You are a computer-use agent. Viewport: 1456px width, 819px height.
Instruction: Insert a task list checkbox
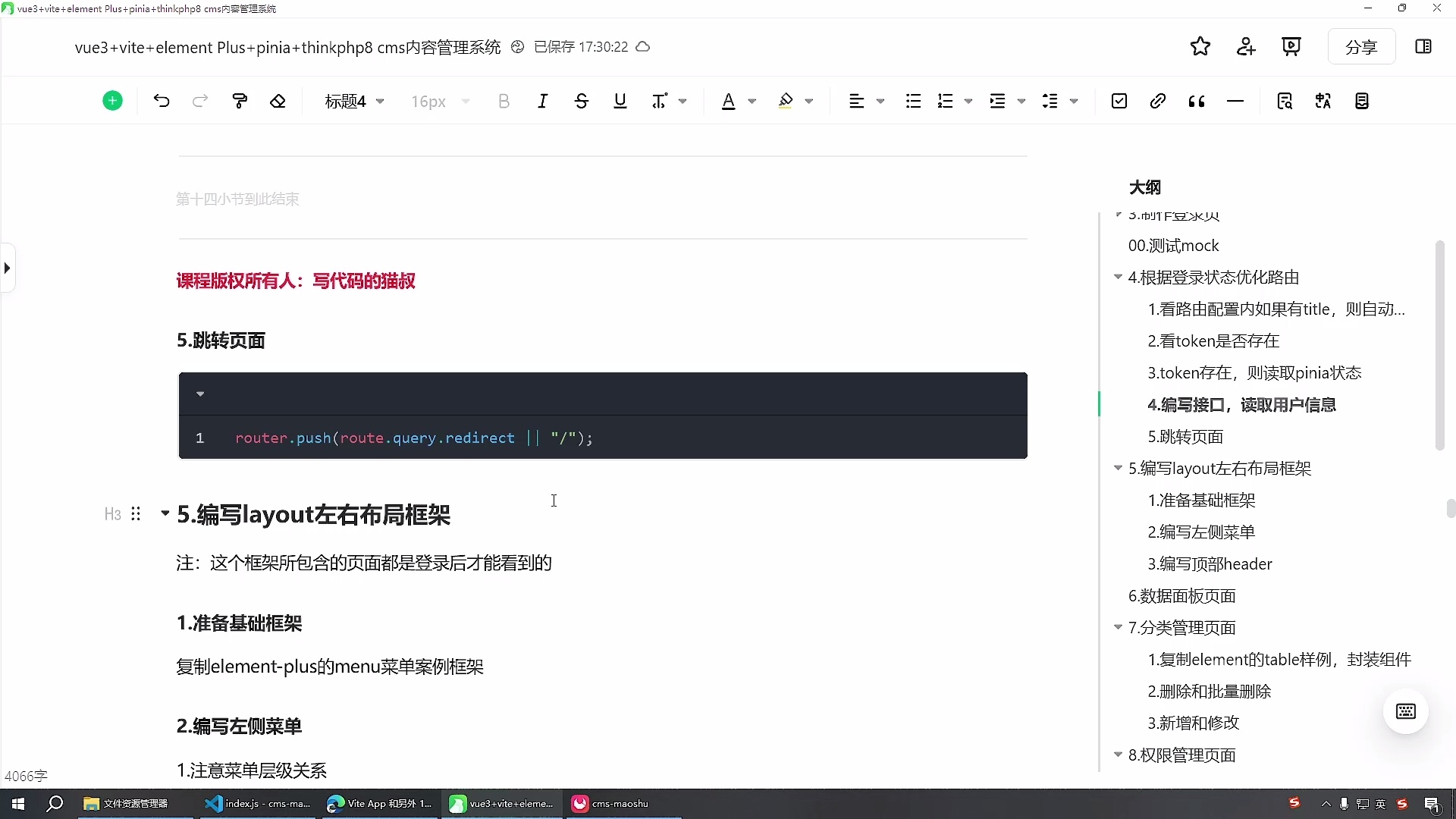pyautogui.click(x=1120, y=101)
